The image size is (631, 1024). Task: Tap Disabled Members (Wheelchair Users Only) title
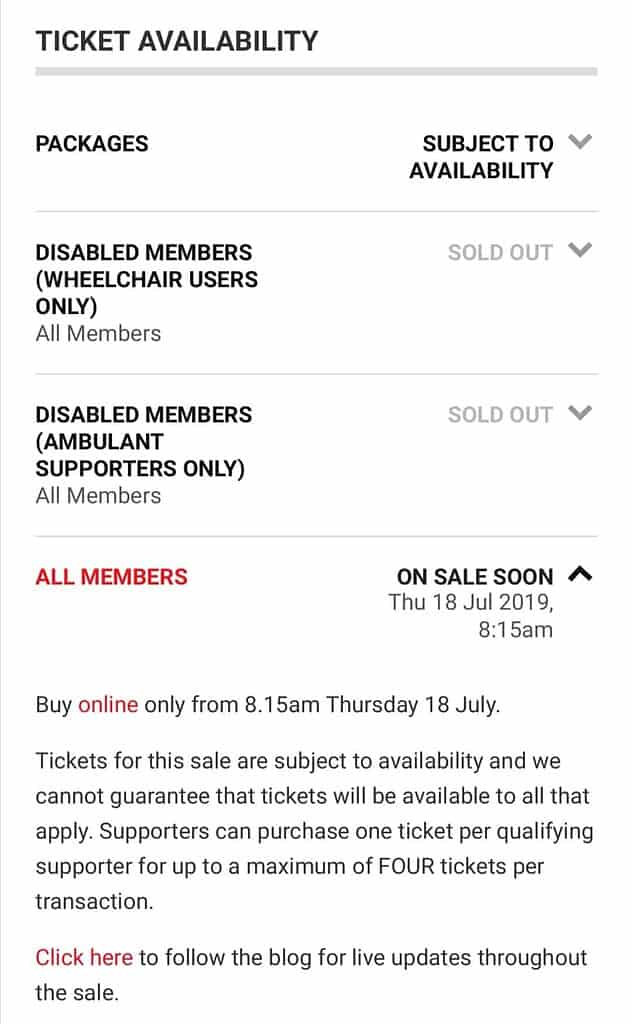[146, 280]
